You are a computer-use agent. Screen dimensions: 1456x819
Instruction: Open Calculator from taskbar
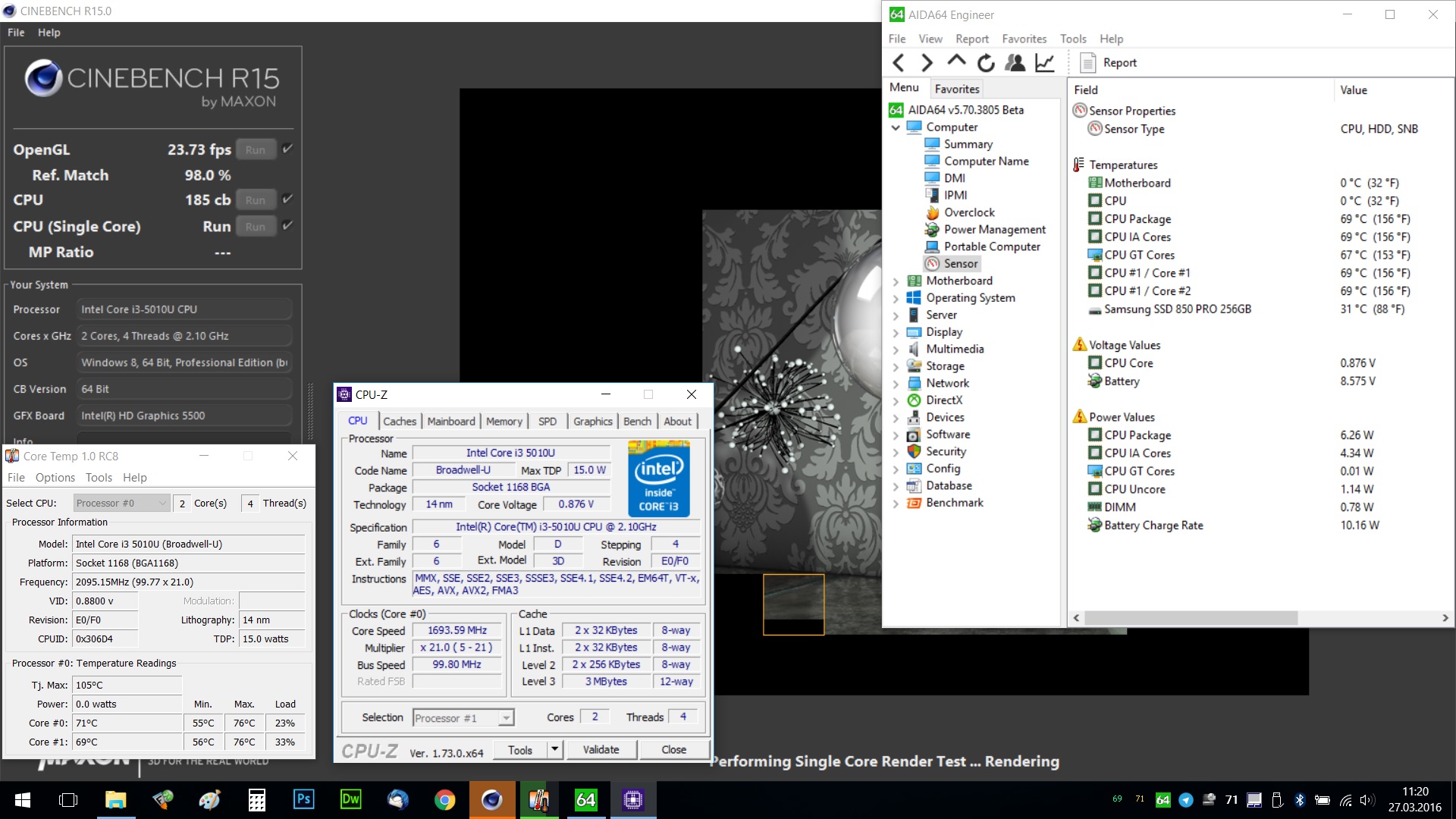coord(256,800)
